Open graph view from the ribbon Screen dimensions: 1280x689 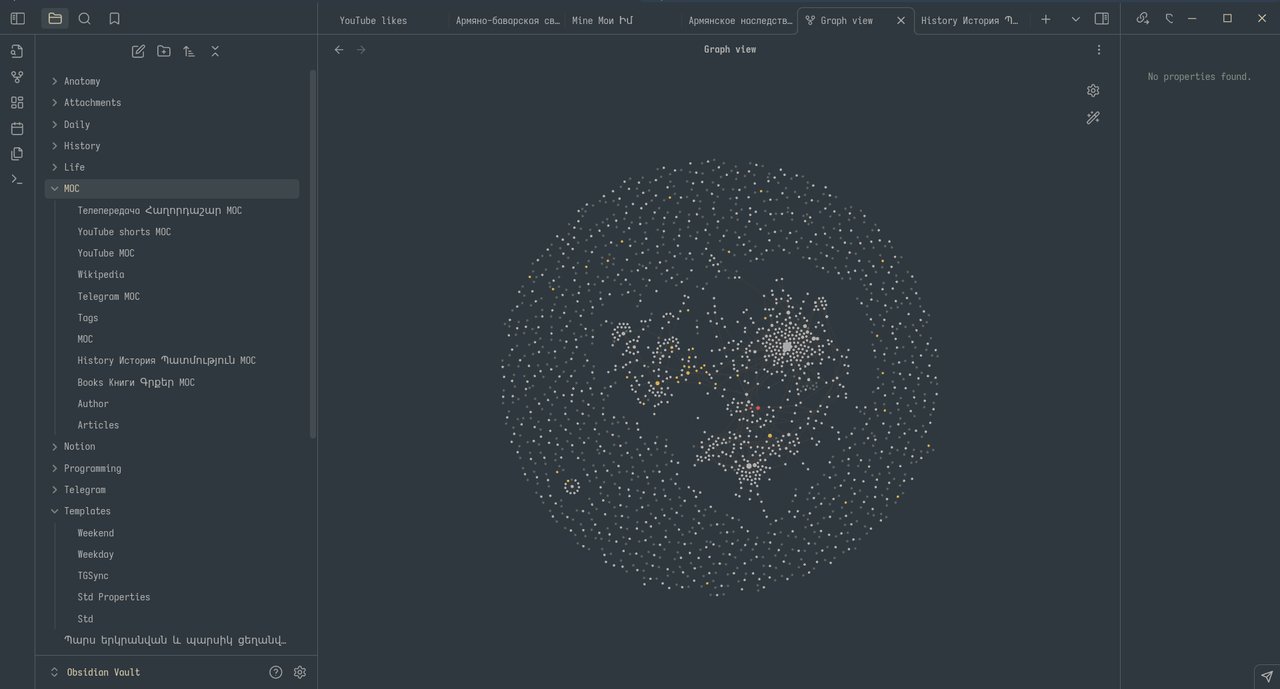(x=17, y=77)
